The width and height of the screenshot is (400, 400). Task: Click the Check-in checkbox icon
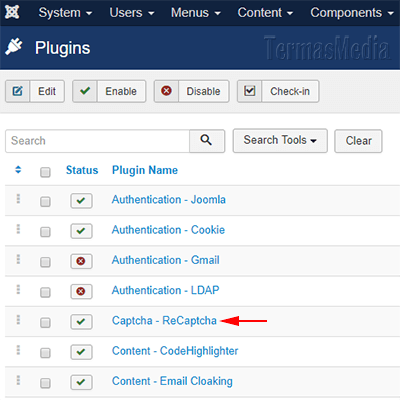click(250, 91)
